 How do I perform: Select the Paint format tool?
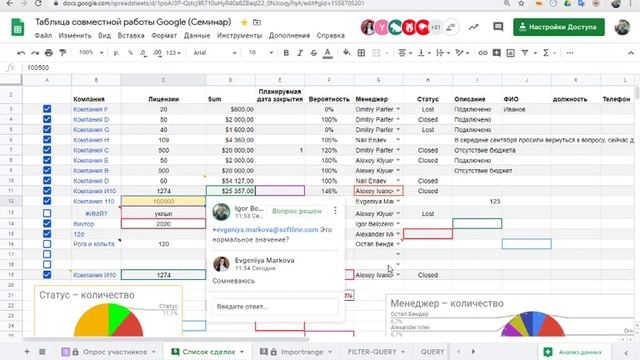63,53
